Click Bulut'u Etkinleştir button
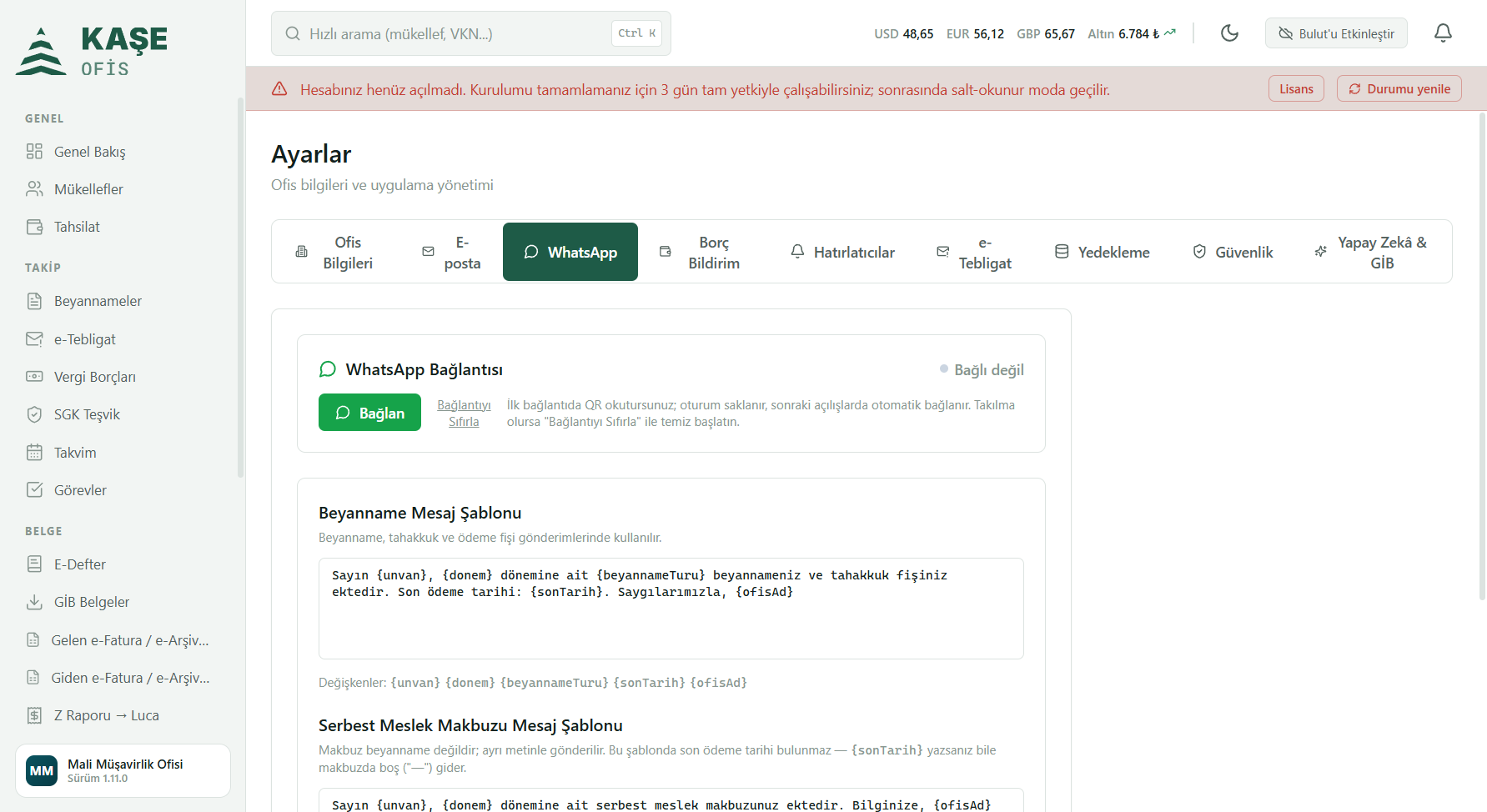 pyautogui.click(x=1336, y=33)
